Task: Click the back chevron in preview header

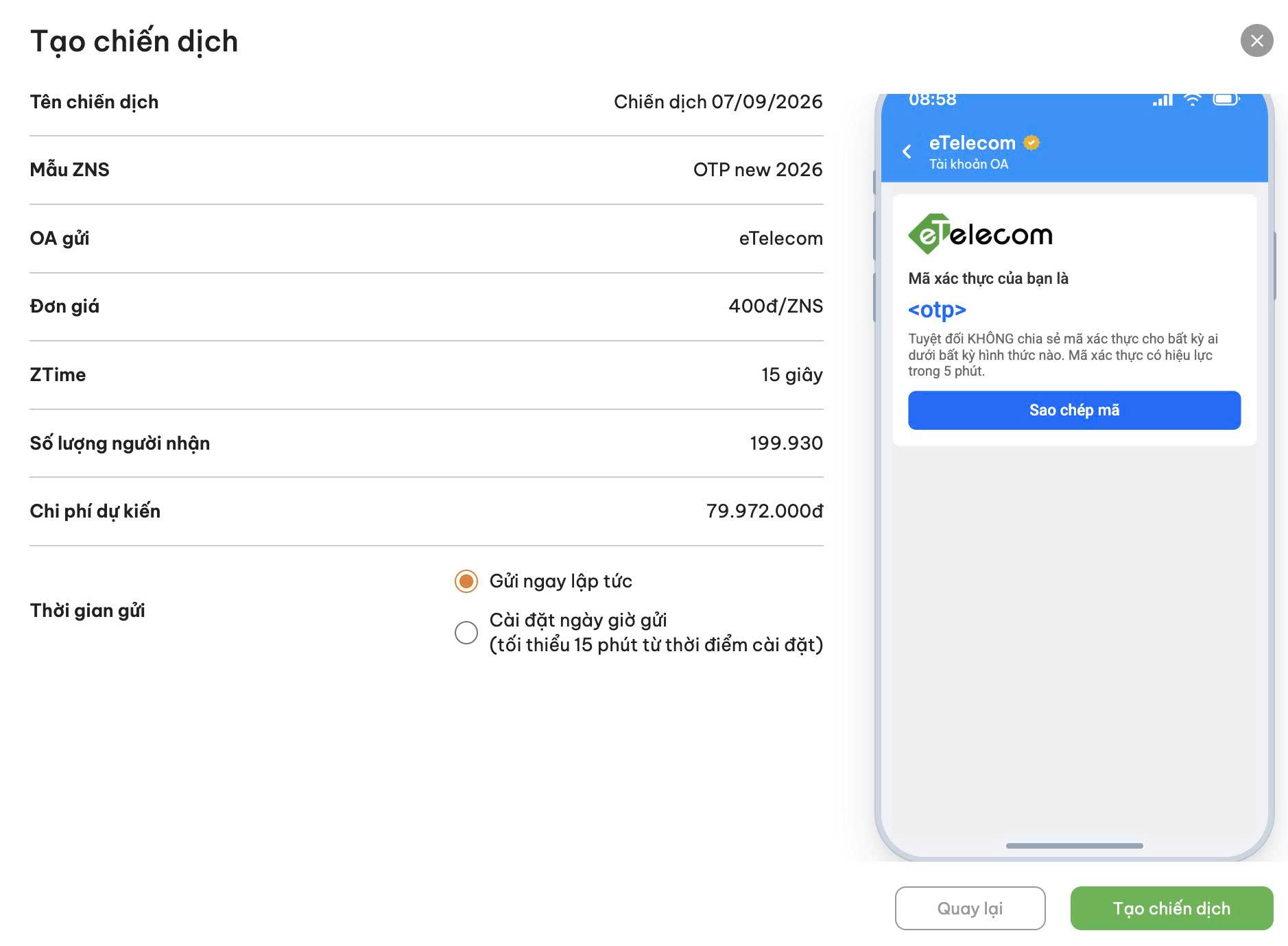Action: click(907, 151)
